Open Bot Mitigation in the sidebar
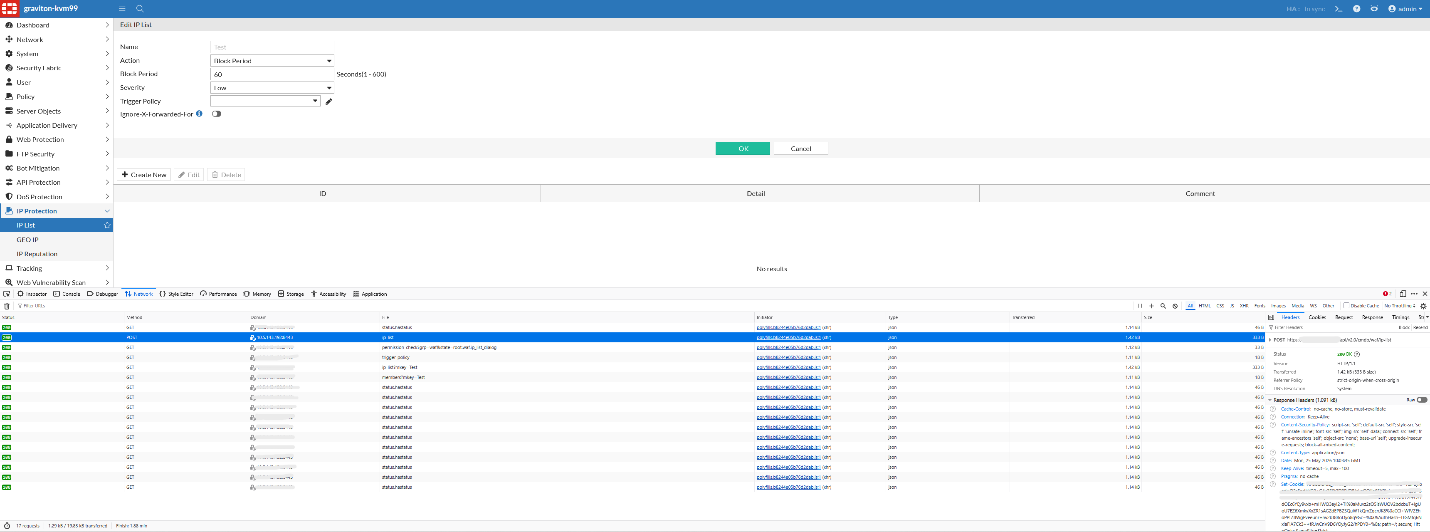Image resolution: width=1430 pixels, height=532 pixels. (56, 168)
